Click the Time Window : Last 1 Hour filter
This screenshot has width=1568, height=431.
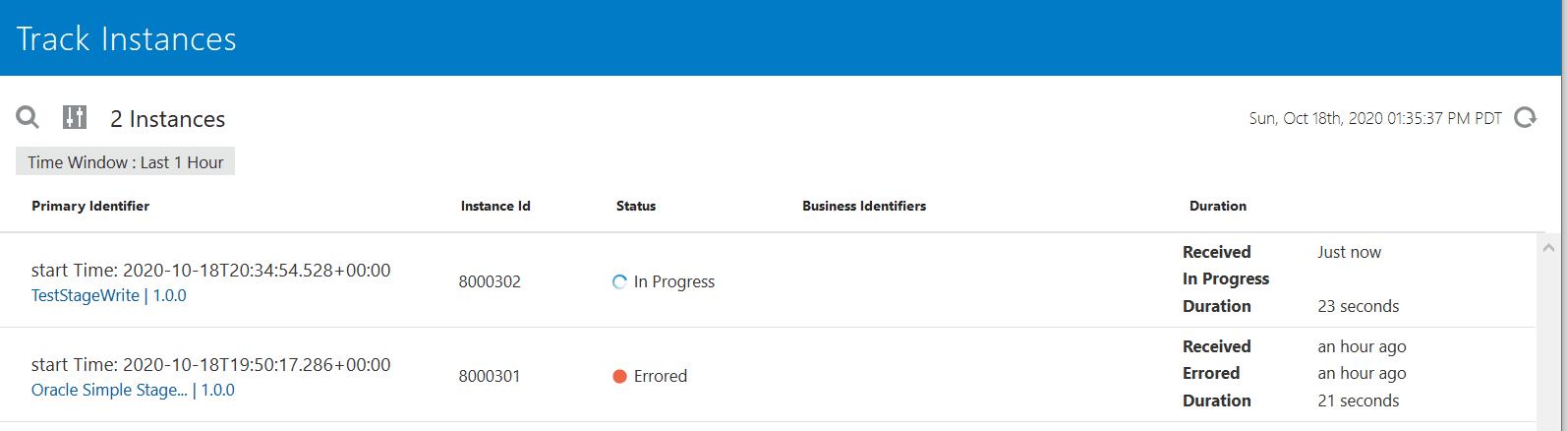(x=125, y=162)
